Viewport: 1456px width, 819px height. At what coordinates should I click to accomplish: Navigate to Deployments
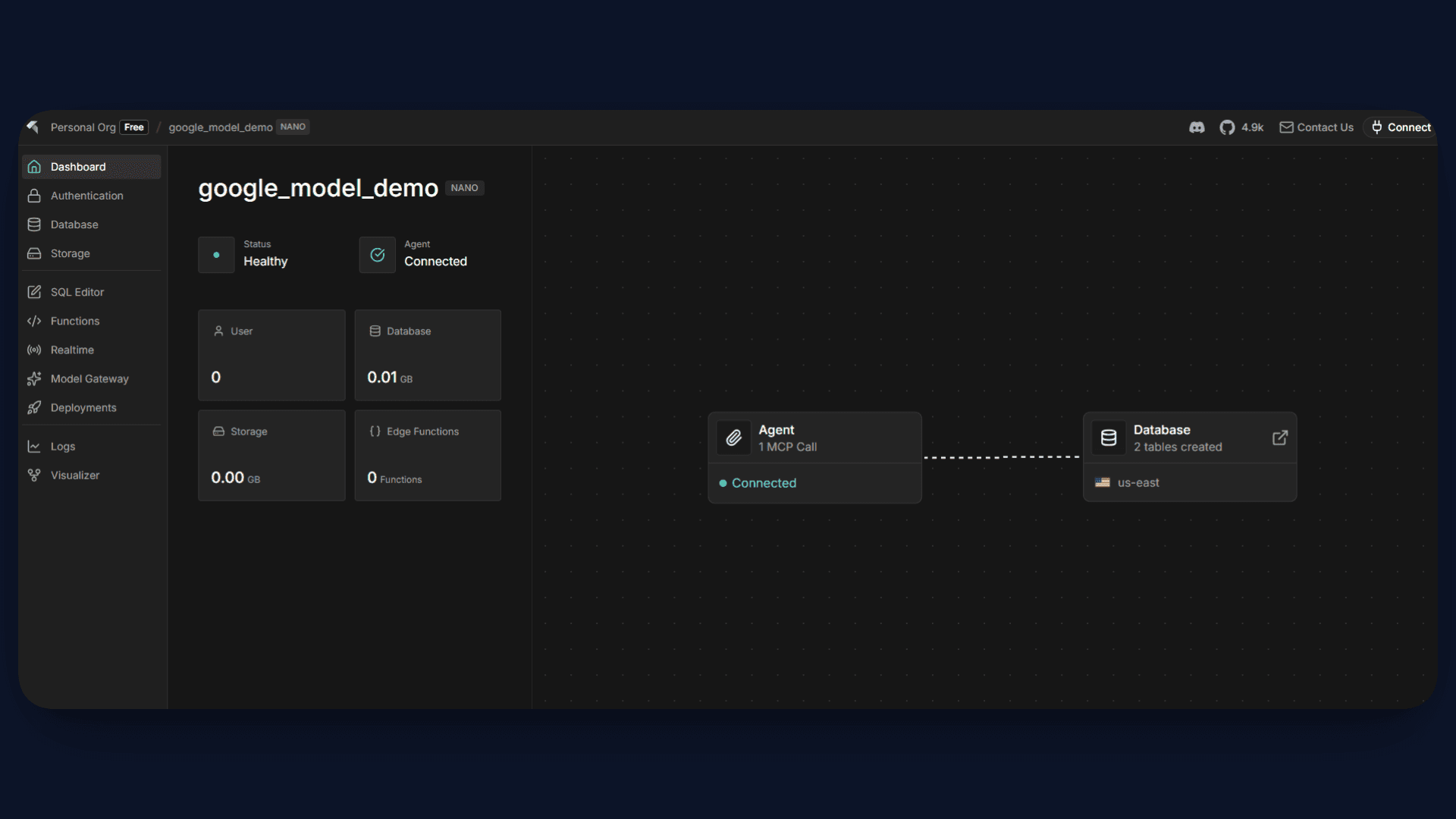83,407
